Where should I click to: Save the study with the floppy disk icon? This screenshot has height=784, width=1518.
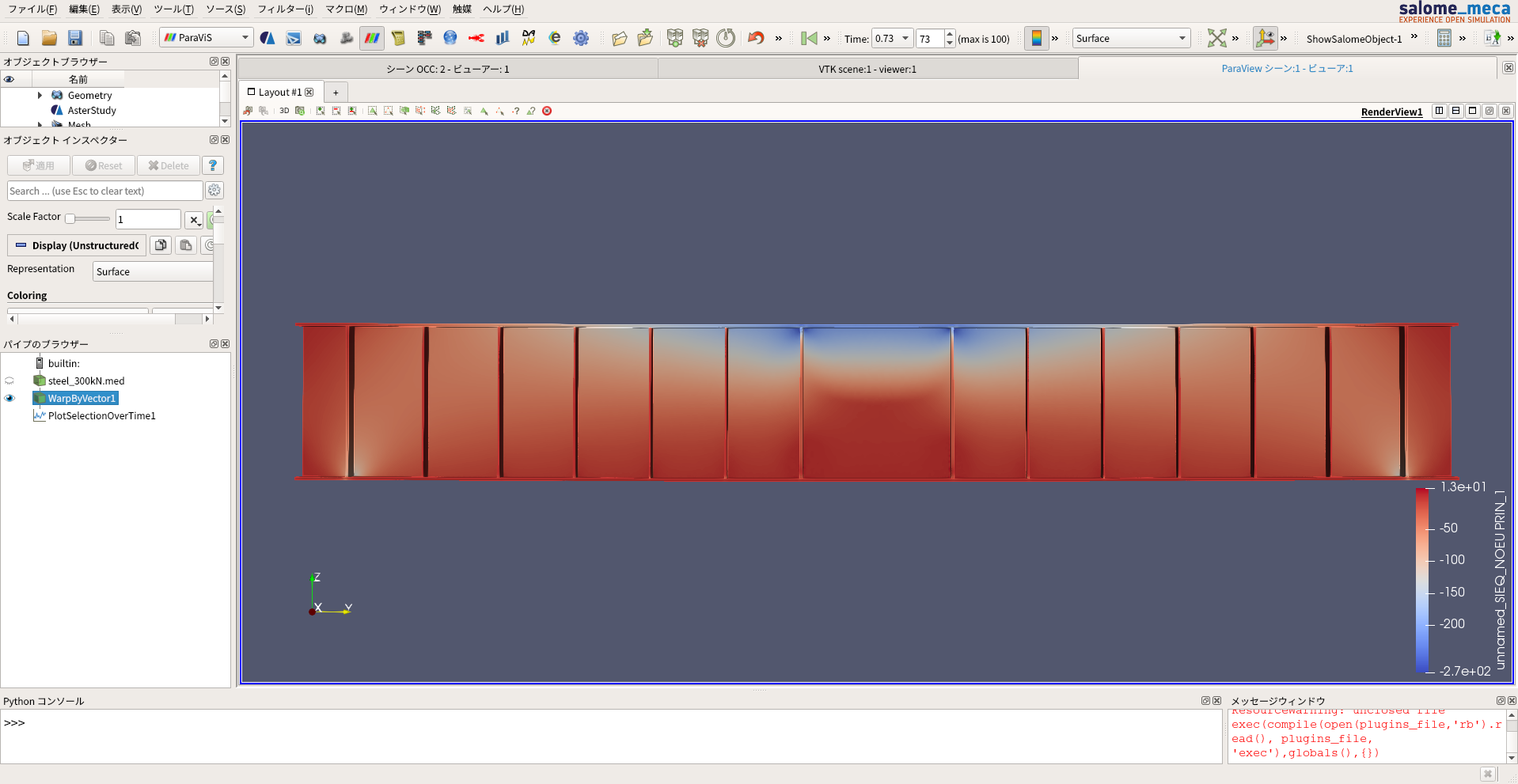click(75, 38)
